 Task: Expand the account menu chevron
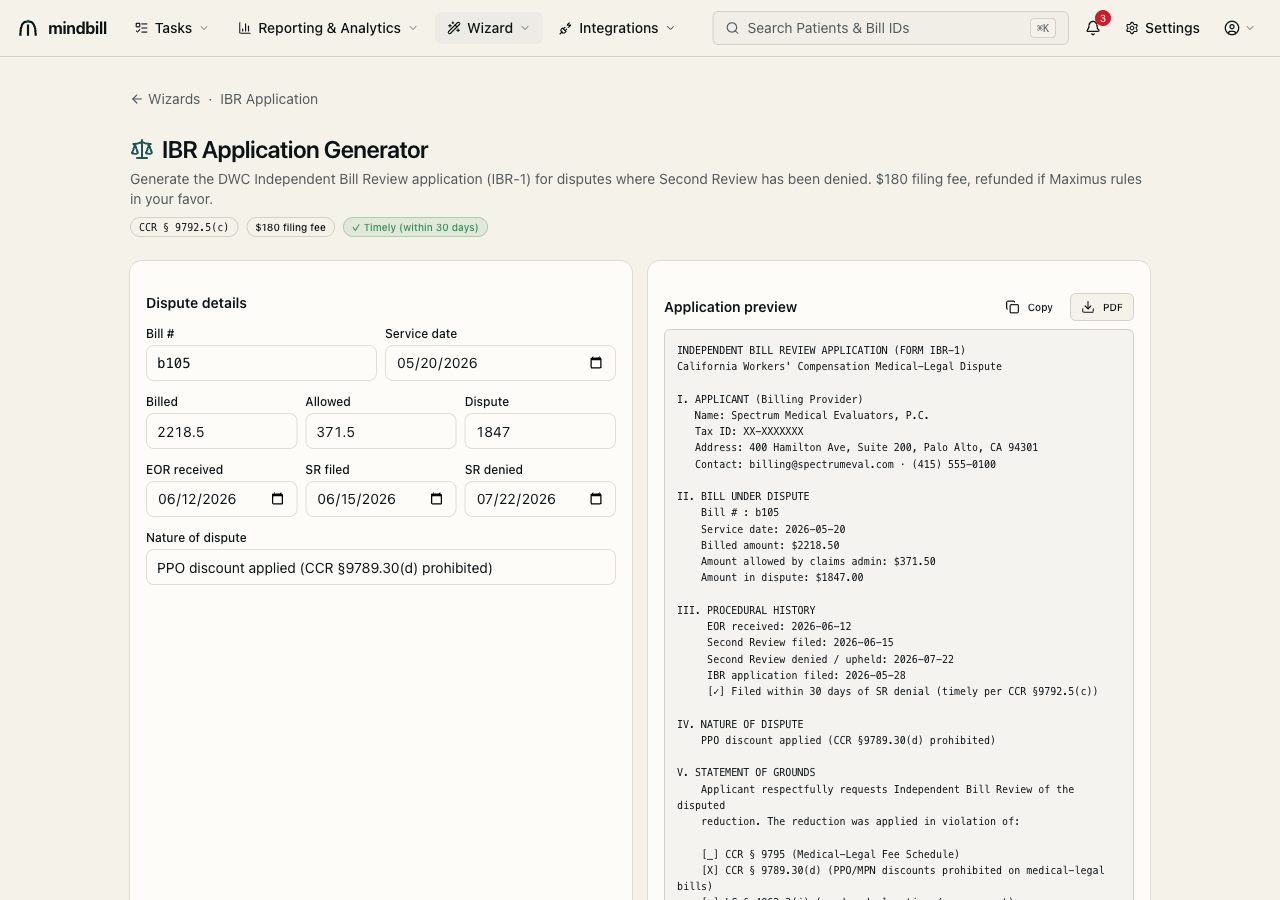tap(1250, 28)
